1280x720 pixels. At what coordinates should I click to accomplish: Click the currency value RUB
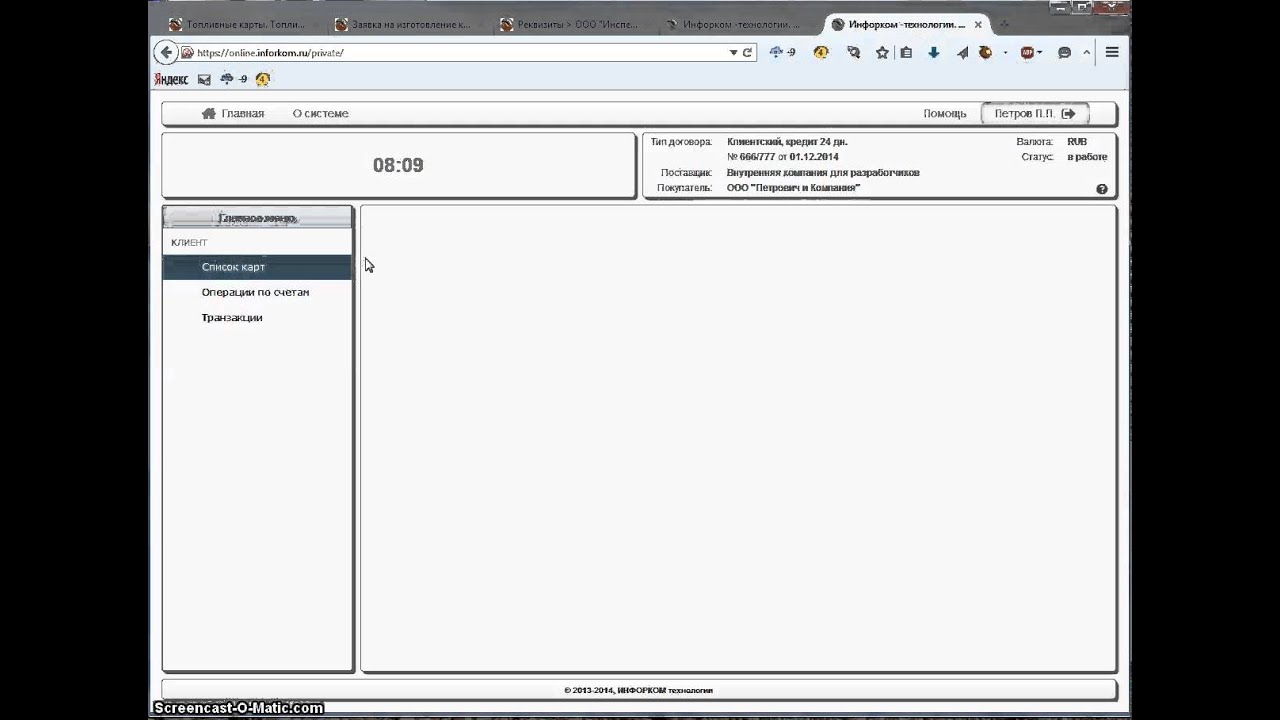point(1077,142)
